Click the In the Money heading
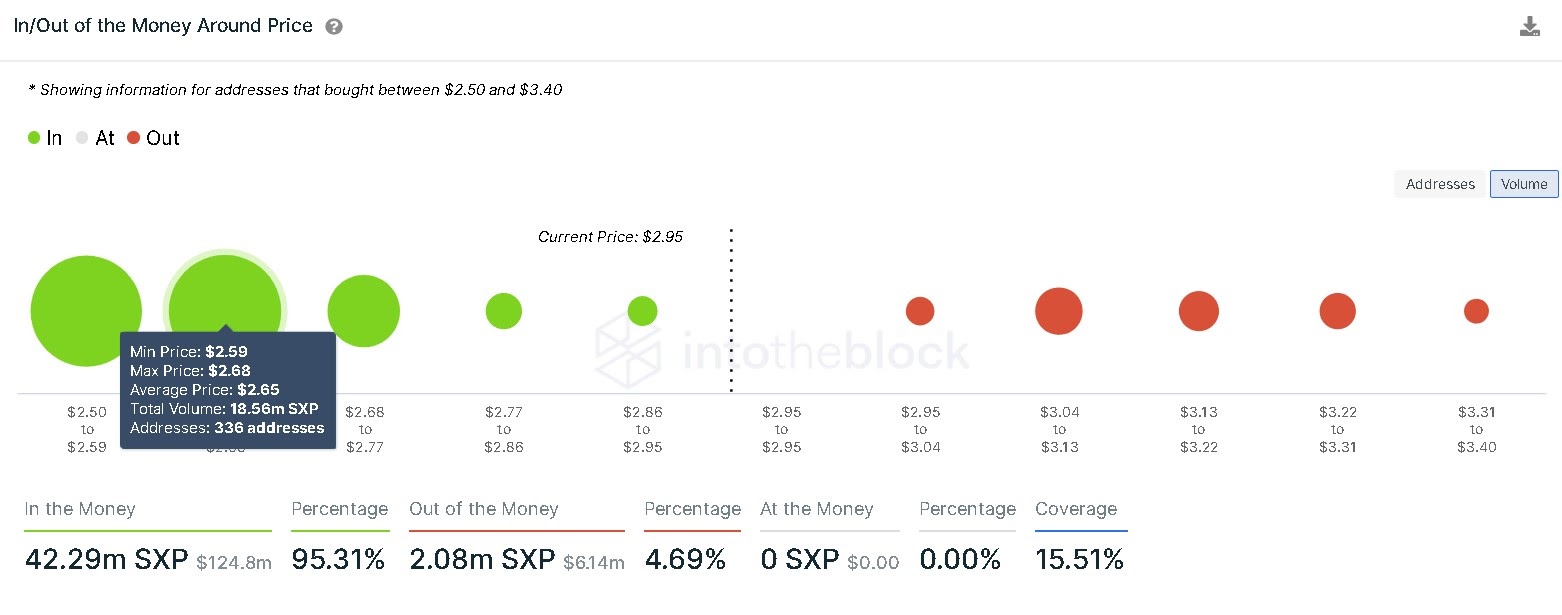This screenshot has height=615, width=1562. [79, 509]
